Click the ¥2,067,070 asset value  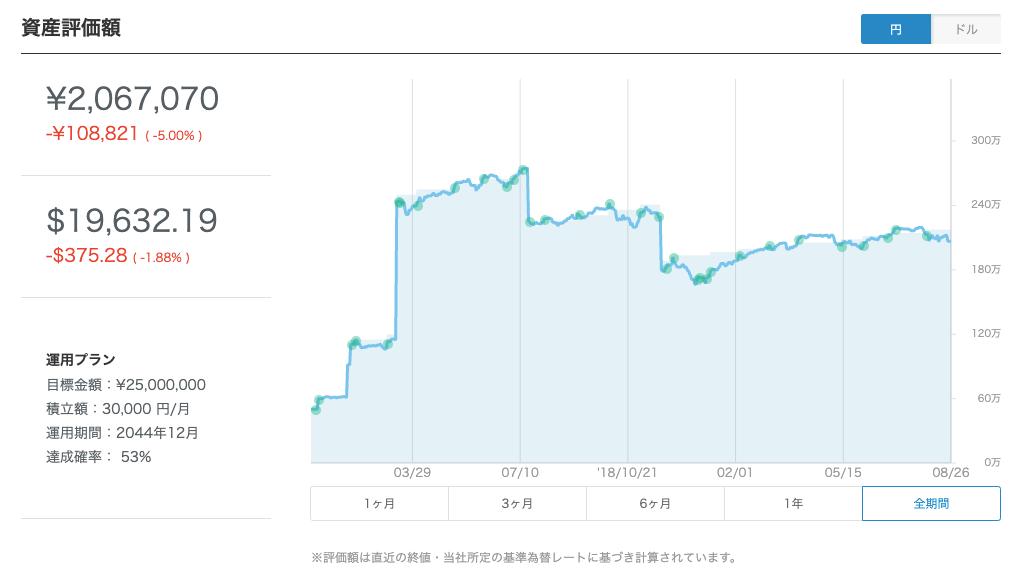coord(132,99)
